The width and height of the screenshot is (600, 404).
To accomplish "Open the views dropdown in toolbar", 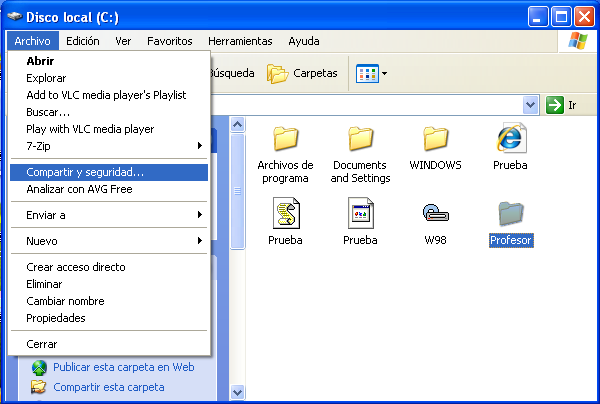I will [x=372, y=73].
